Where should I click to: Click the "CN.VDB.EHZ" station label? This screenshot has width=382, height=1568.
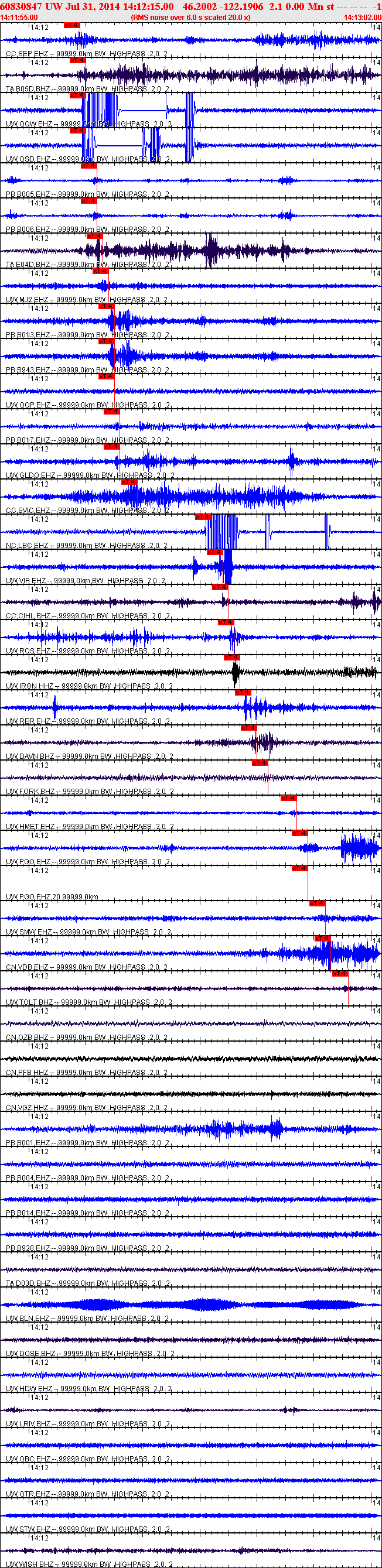pyautogui.click(x=28, y=967)
